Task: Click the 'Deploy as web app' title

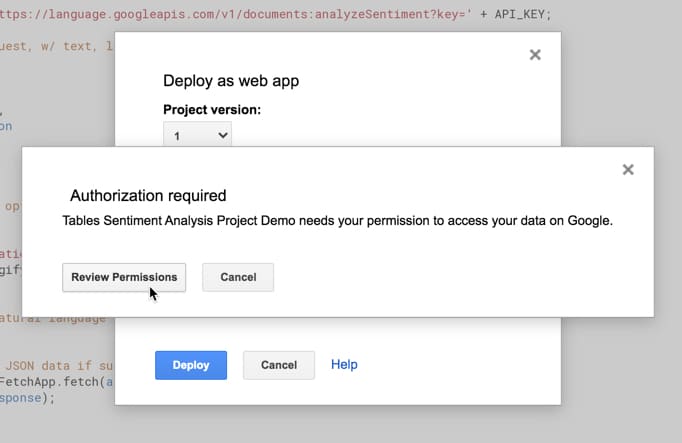Action: [x=231, y=81]
